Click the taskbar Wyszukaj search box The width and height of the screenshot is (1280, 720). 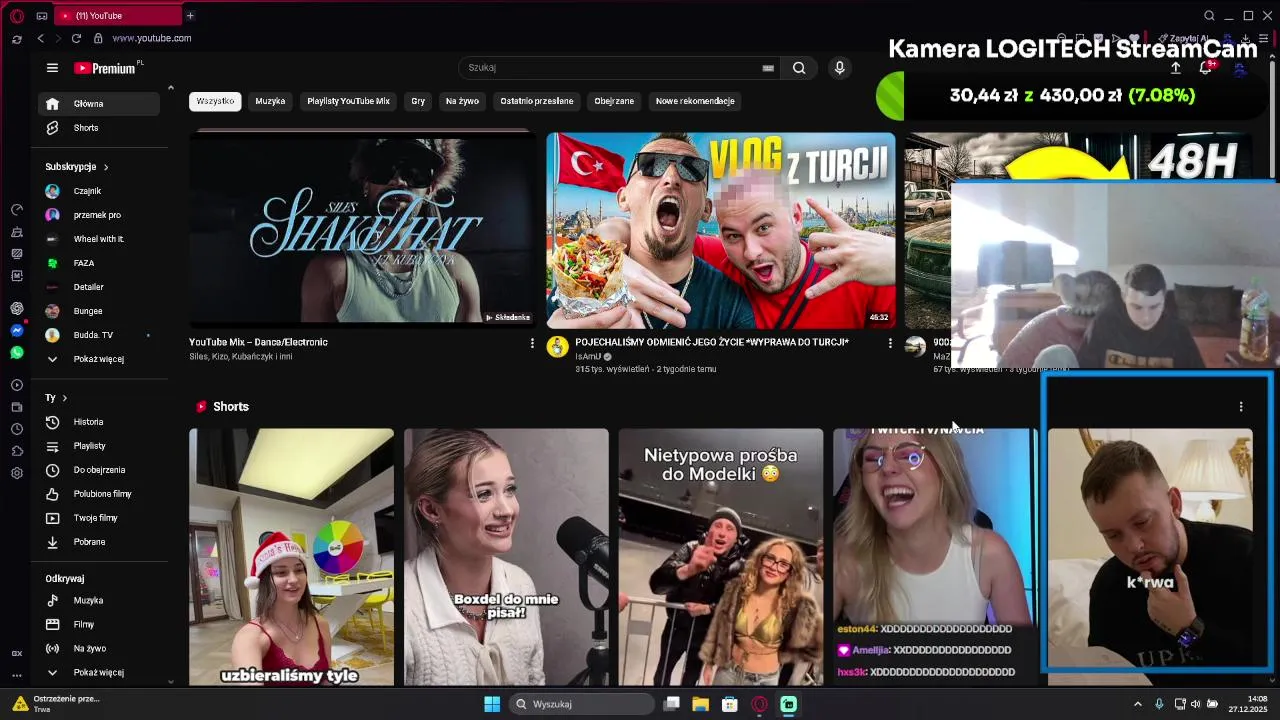pyautogui.click(x=580, y=704)
